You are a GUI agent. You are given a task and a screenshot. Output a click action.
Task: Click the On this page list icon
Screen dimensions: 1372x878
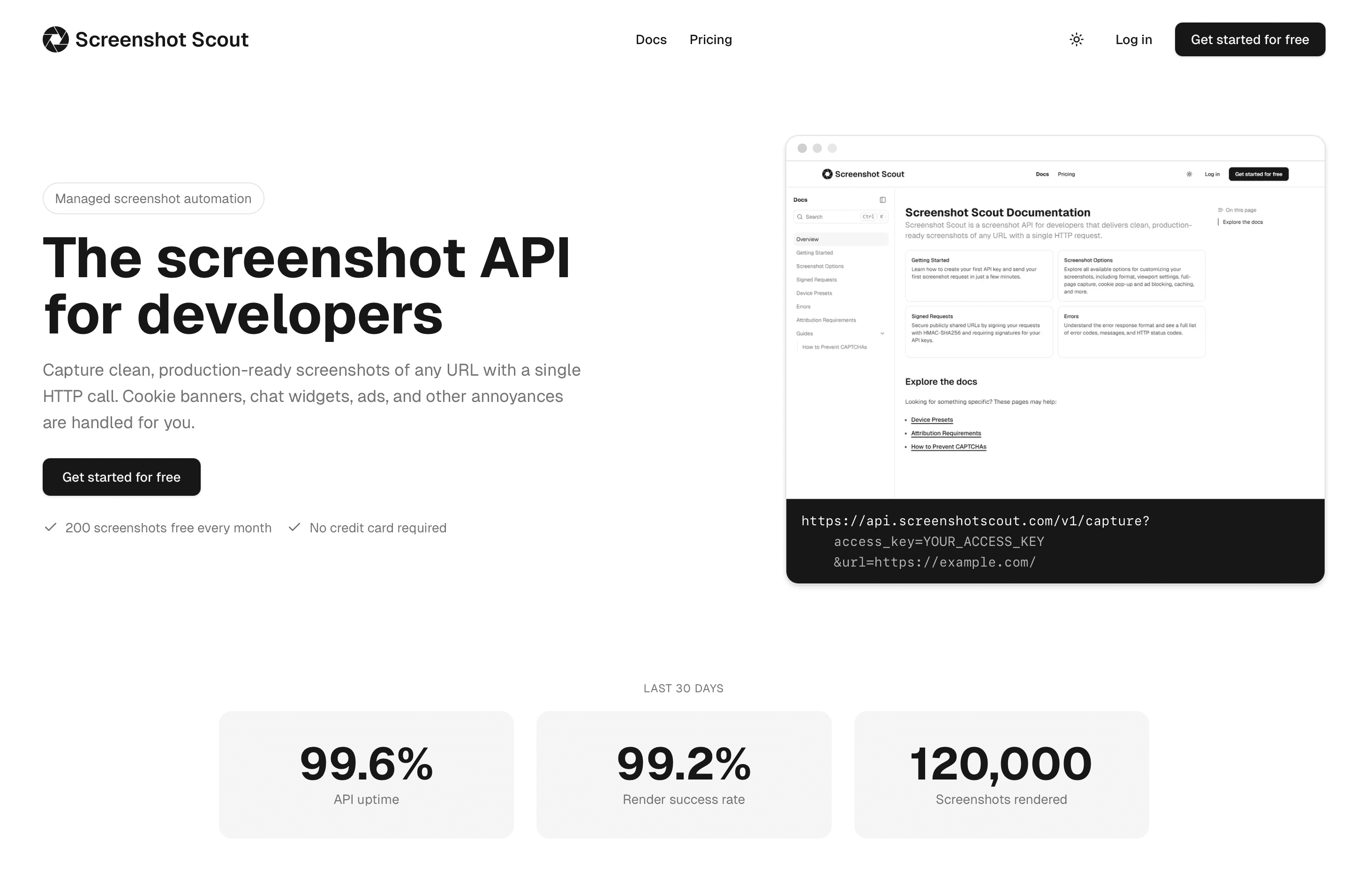click(1220, 210)
